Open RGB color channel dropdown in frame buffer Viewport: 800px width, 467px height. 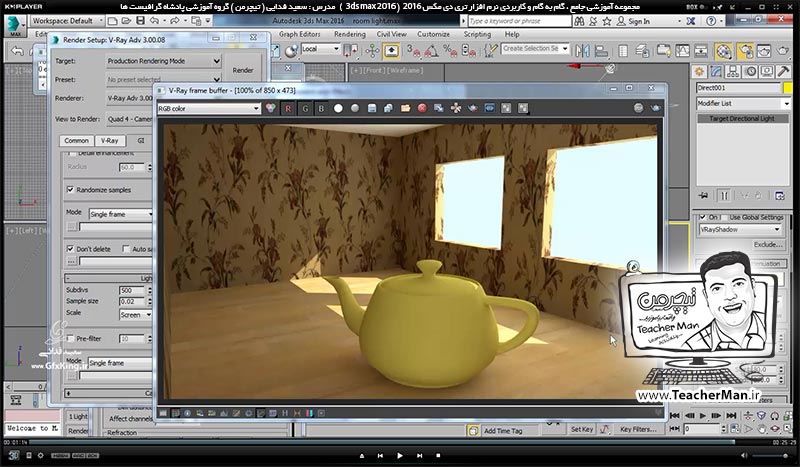tap(209, 108)
